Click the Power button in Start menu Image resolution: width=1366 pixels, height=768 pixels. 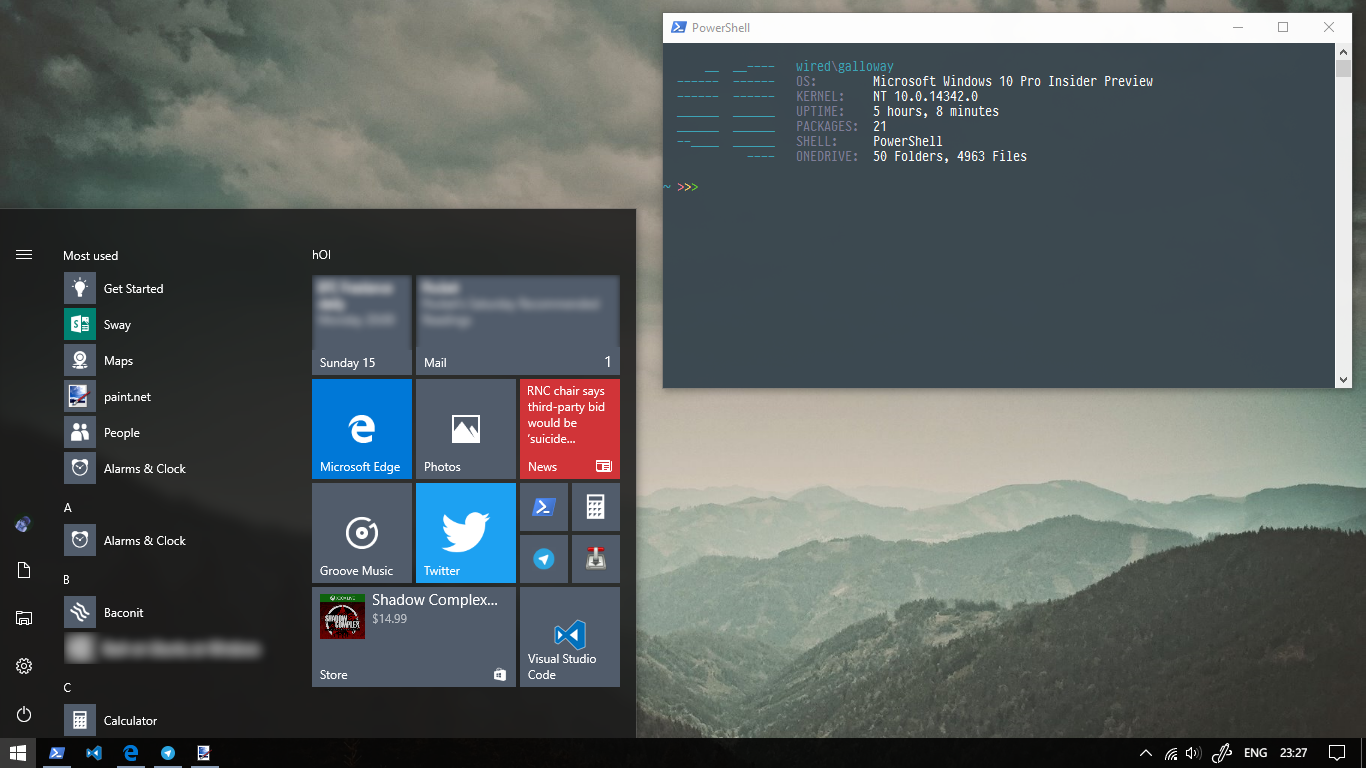tap(24, 714)
